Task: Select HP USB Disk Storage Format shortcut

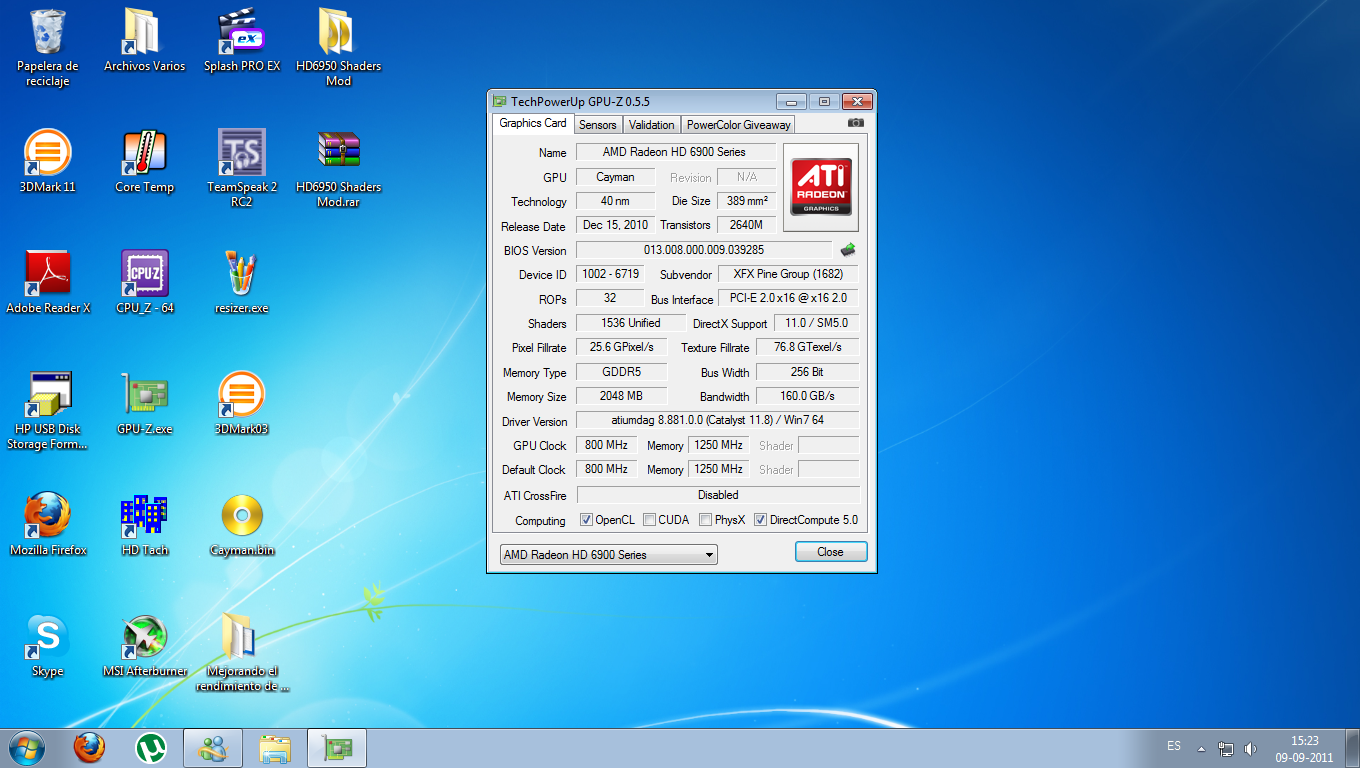Action: 48,410
